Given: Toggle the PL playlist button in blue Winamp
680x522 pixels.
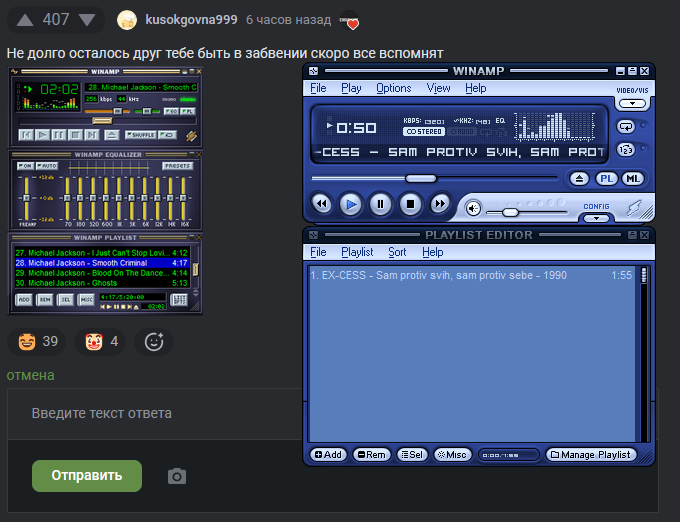Looking at the screenshot, I should (606, 179).
